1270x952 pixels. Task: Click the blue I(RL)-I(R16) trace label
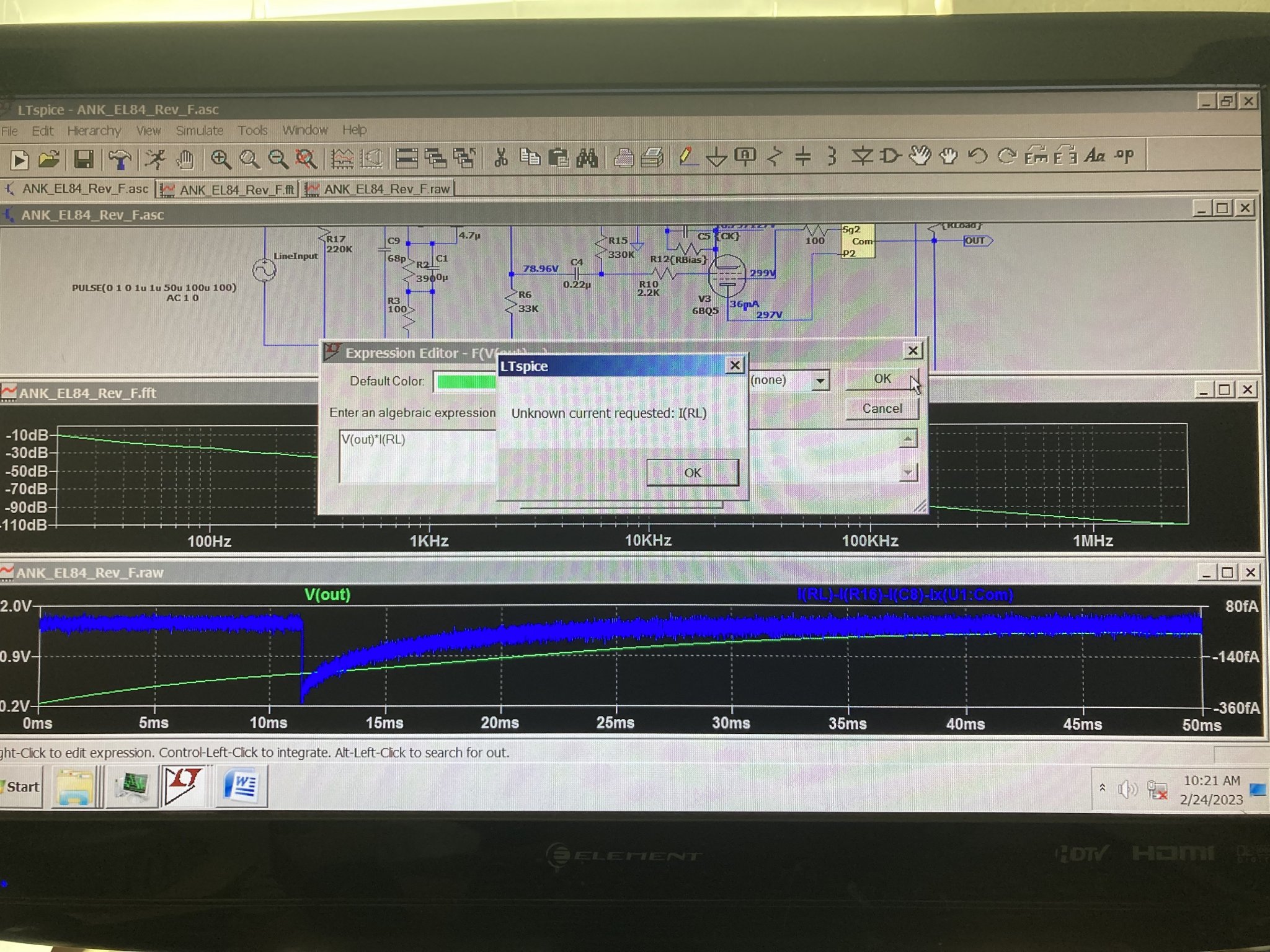click(x=905, y=595)
